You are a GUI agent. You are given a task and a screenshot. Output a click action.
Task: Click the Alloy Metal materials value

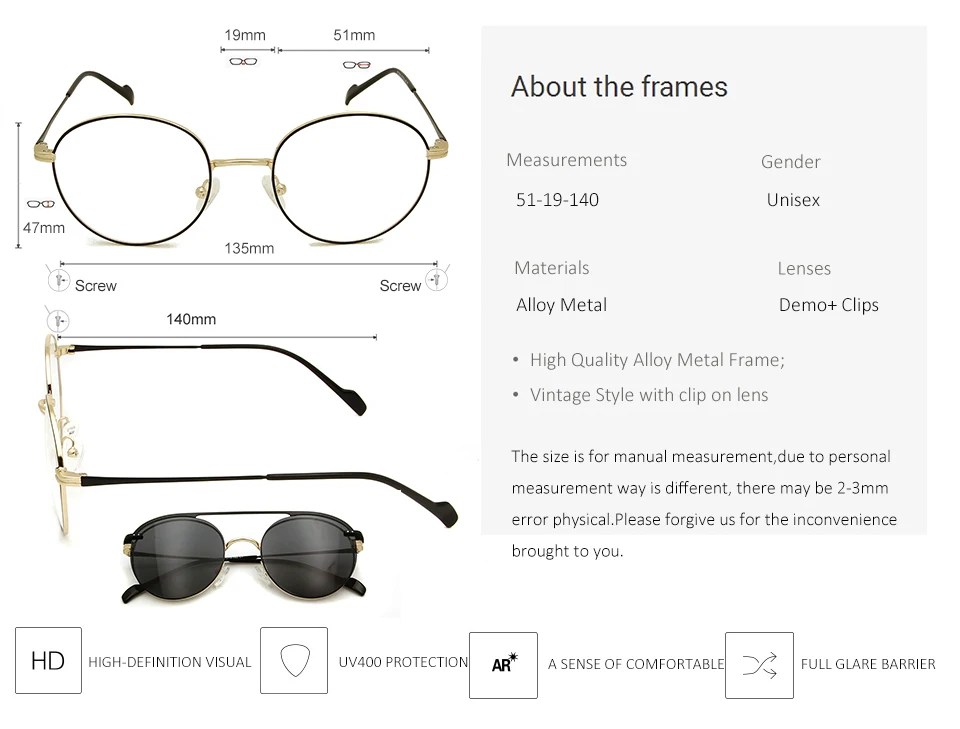(561, 305)
